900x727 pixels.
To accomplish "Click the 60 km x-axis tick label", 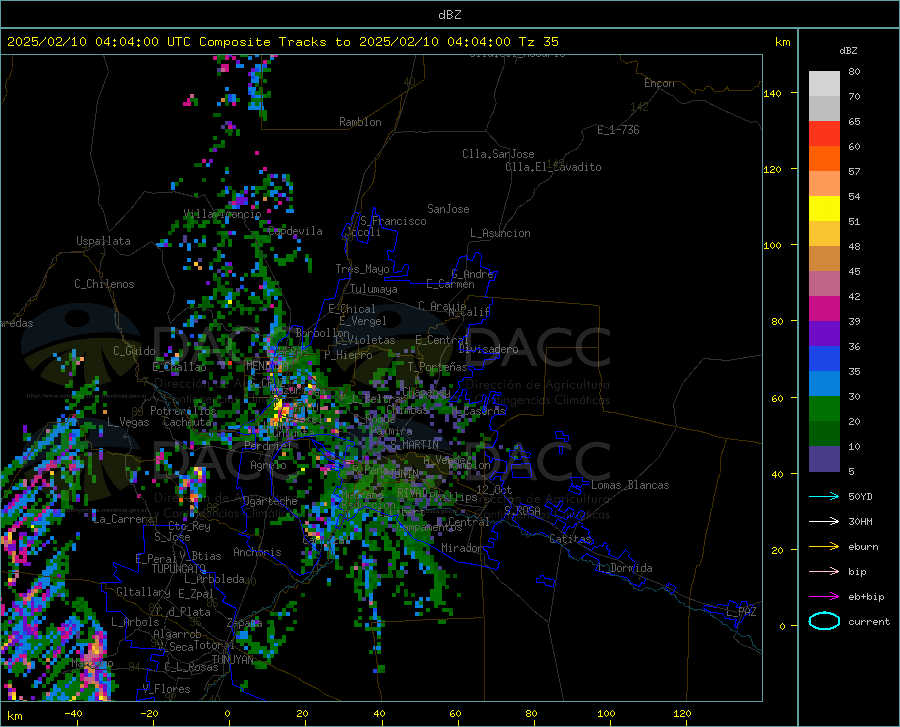I will [455, 713].
